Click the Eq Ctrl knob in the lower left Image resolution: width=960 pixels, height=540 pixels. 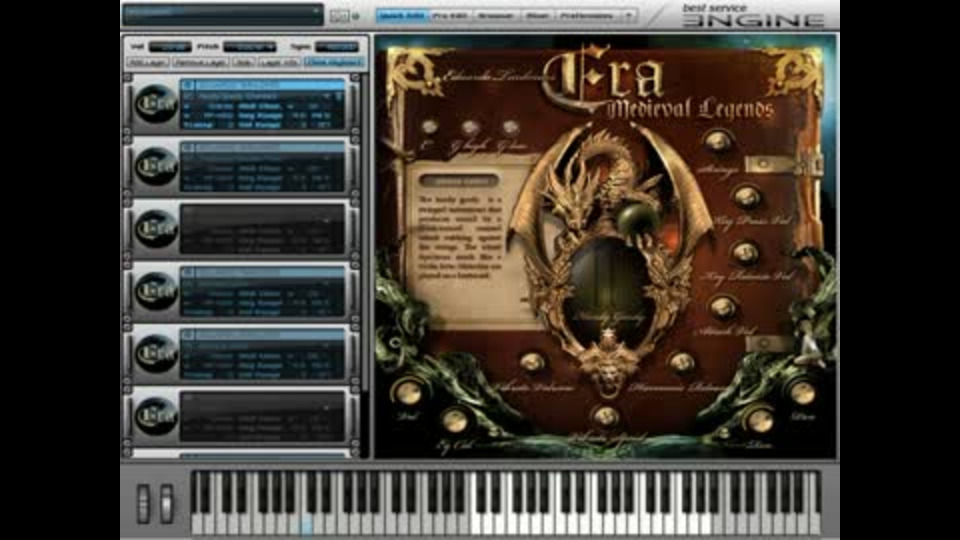coord(455,421)
